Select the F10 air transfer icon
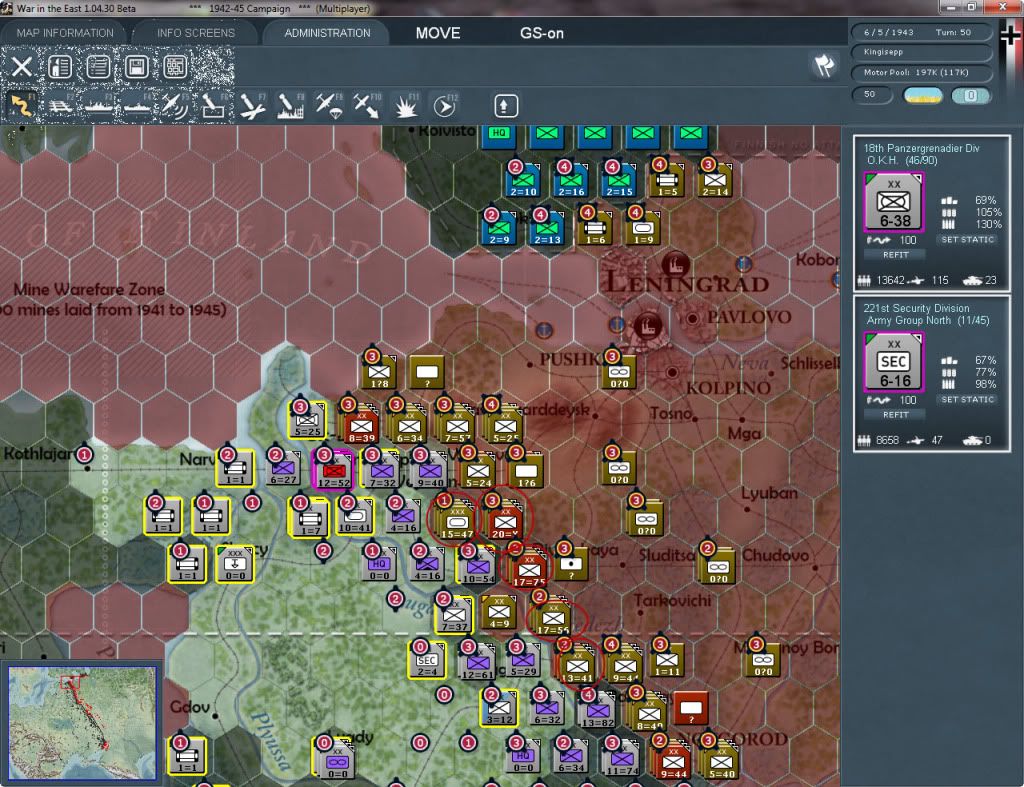Screen dimensions: 1024x787 (367, 105)
